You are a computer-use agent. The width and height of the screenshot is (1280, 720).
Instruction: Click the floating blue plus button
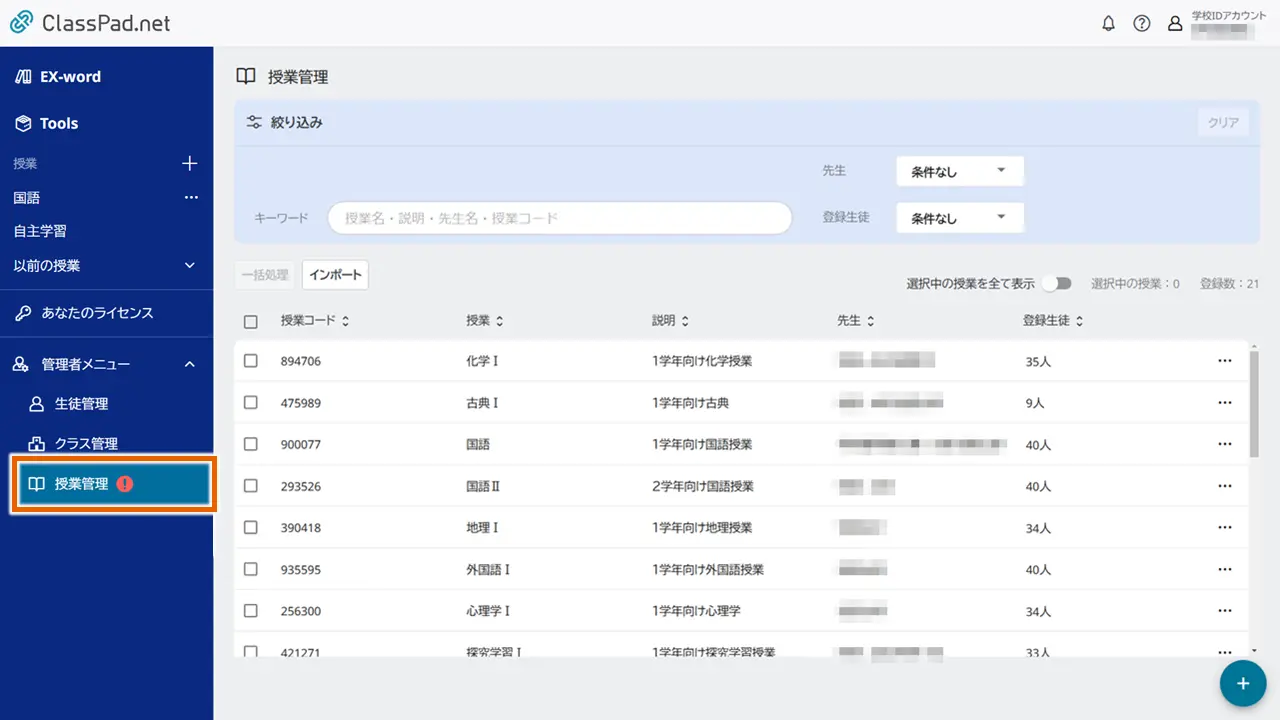pyautogui.click(x=1242, y=683)
